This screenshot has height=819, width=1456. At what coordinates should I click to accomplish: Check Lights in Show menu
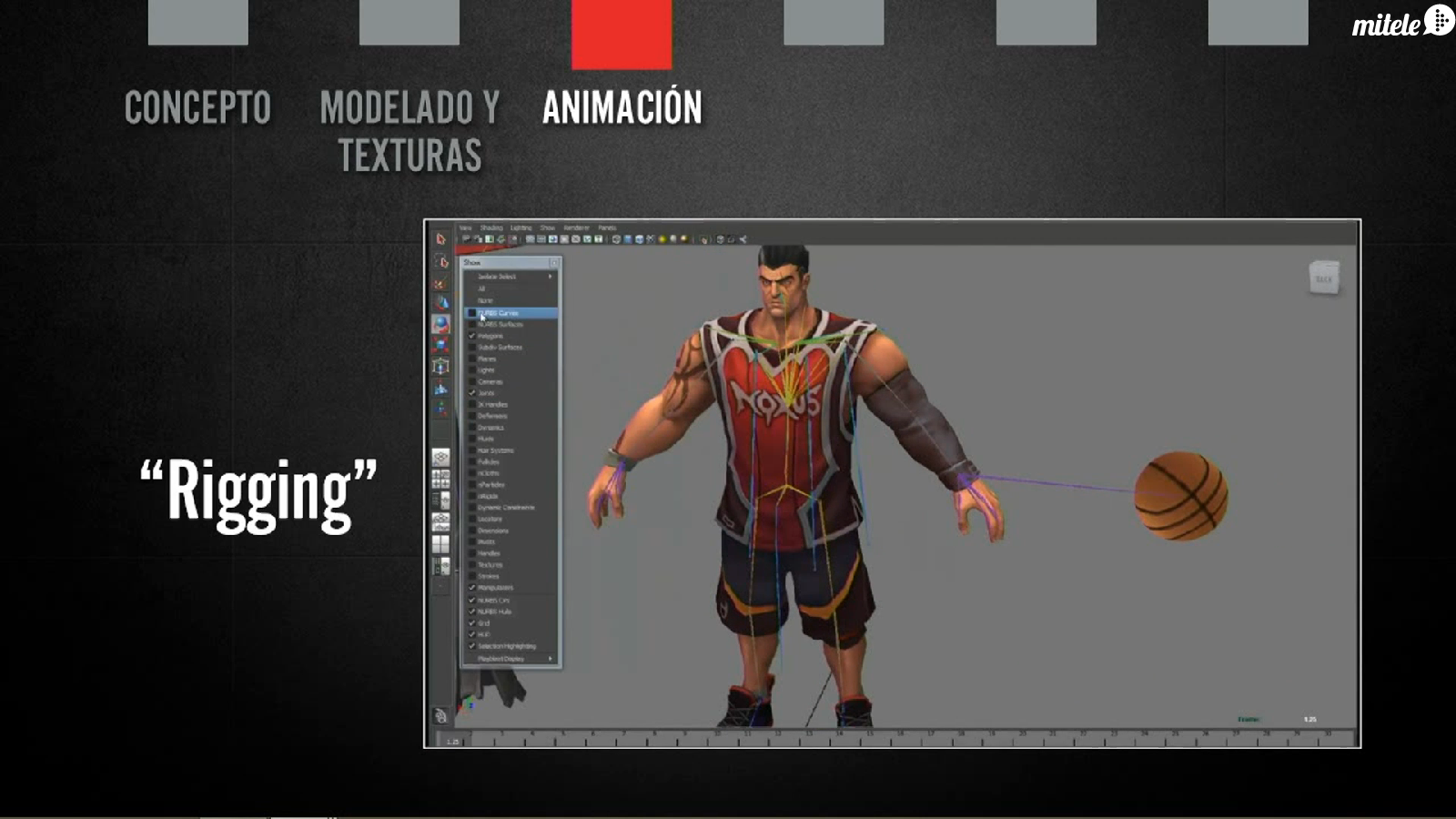pos(511,370)
